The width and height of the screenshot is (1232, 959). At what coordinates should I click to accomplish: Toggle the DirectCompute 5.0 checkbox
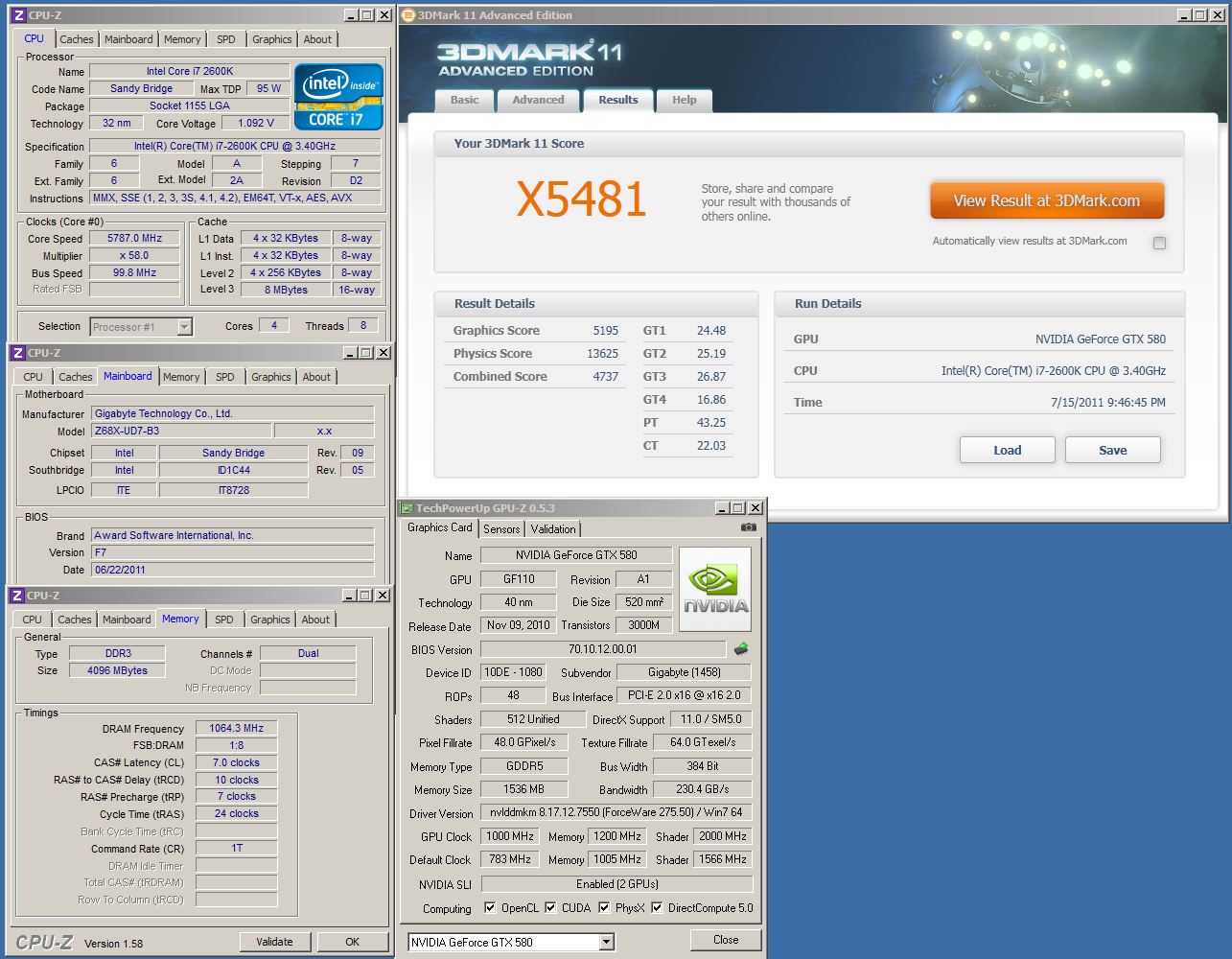(x=657, y=907)
